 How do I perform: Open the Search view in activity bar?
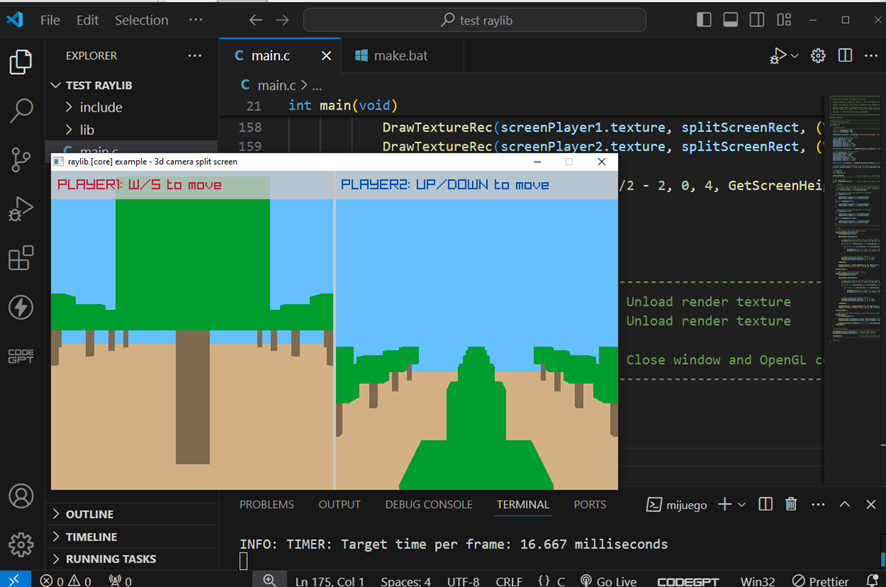[21, 110]
